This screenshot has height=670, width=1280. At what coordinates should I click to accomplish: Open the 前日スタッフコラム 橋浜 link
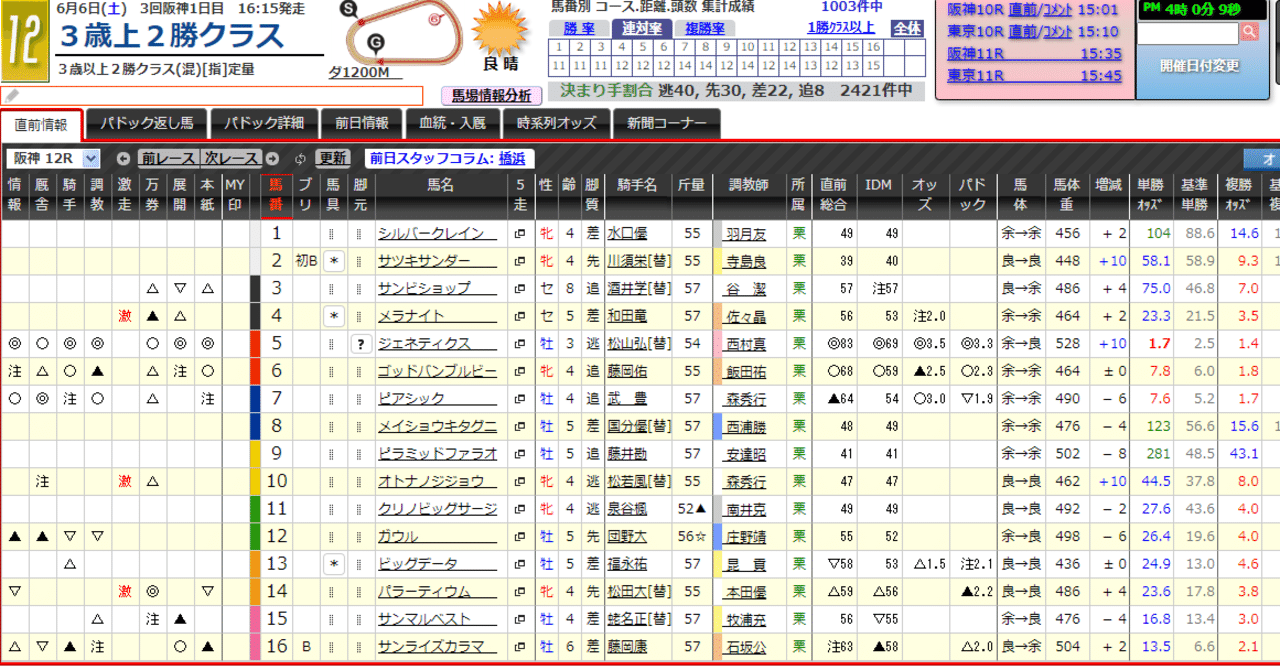513,158
